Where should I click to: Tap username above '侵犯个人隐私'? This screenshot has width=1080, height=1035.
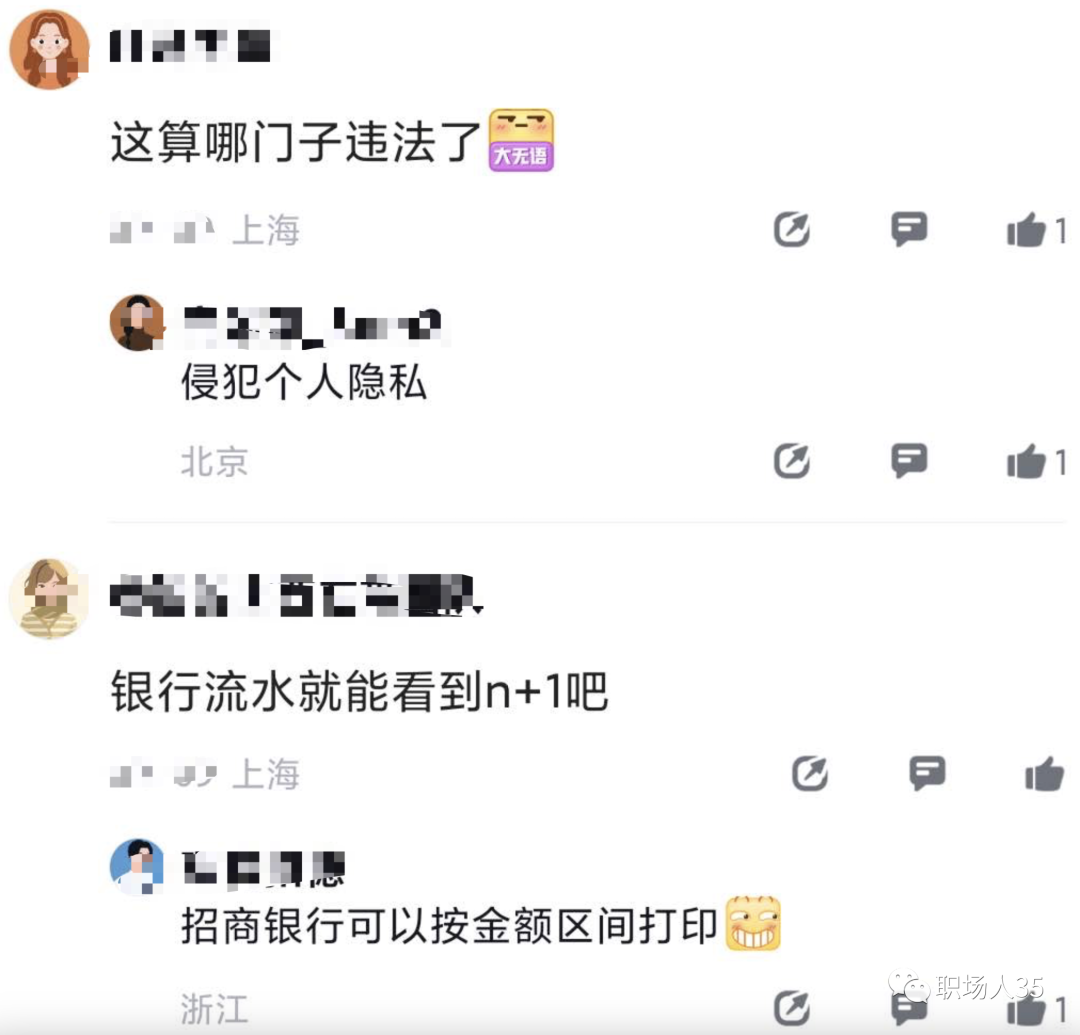tap(313, 323)
